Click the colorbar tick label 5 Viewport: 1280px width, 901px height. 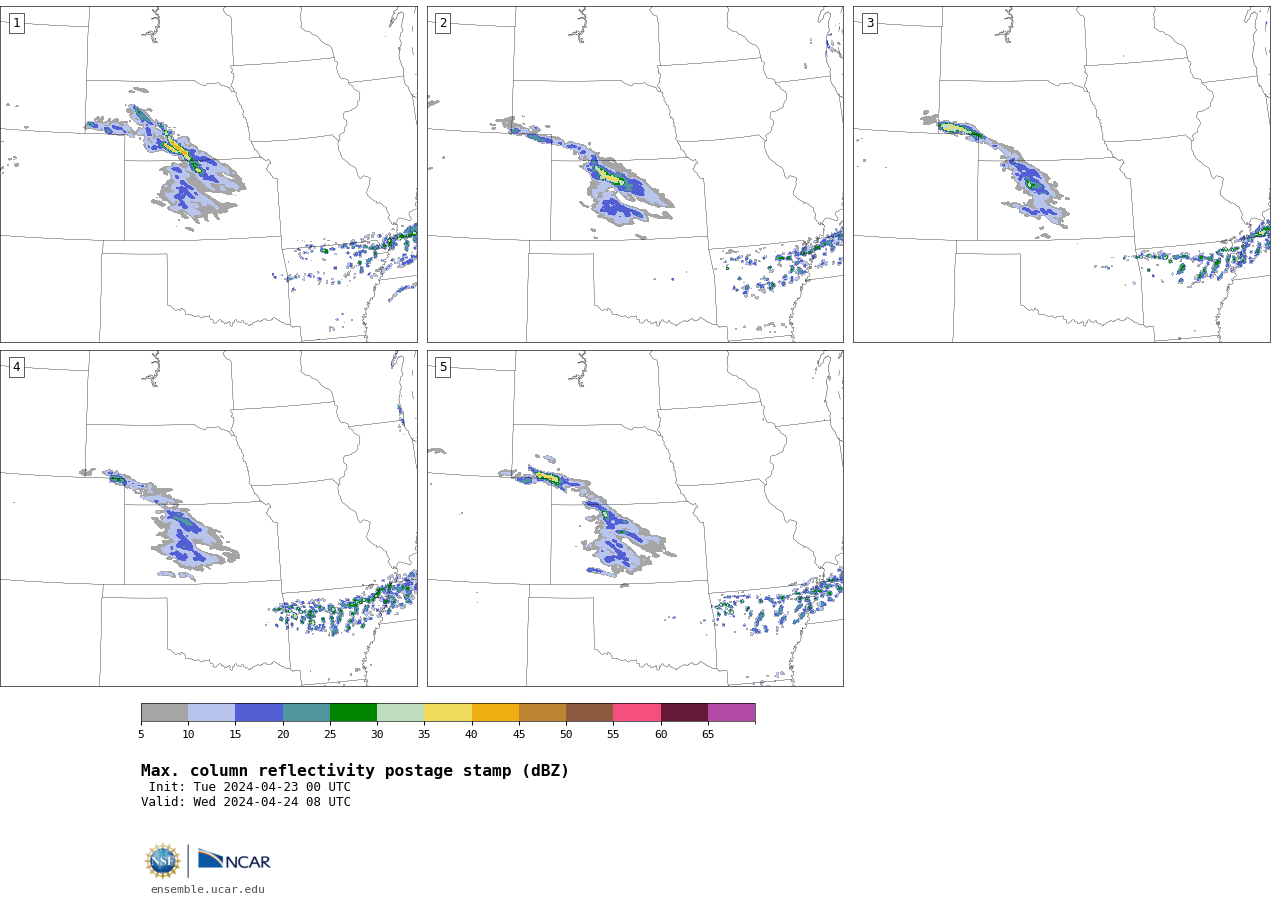coord(141,735)
